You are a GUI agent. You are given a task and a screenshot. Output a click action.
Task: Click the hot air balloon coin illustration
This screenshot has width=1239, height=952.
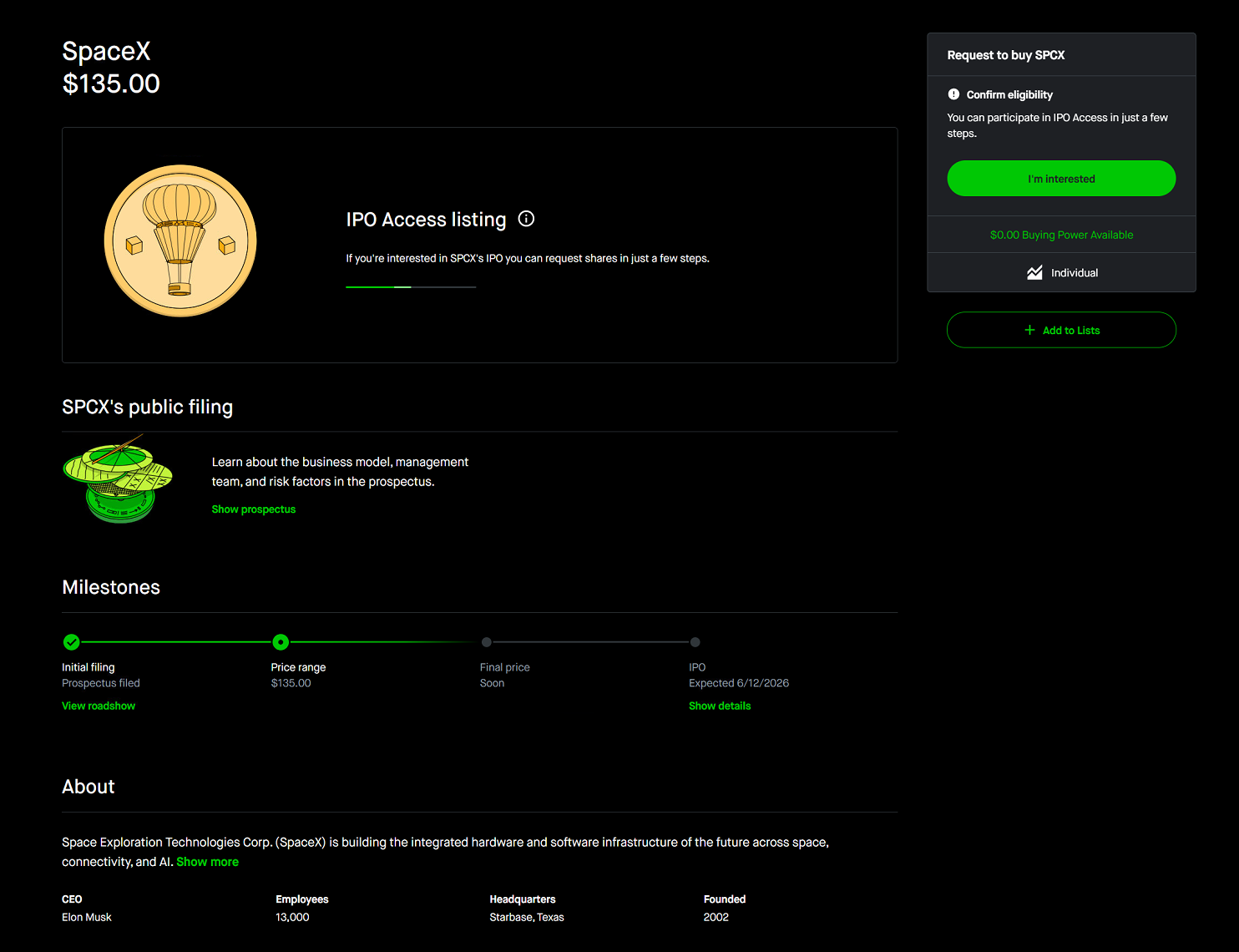coord(180,241)
